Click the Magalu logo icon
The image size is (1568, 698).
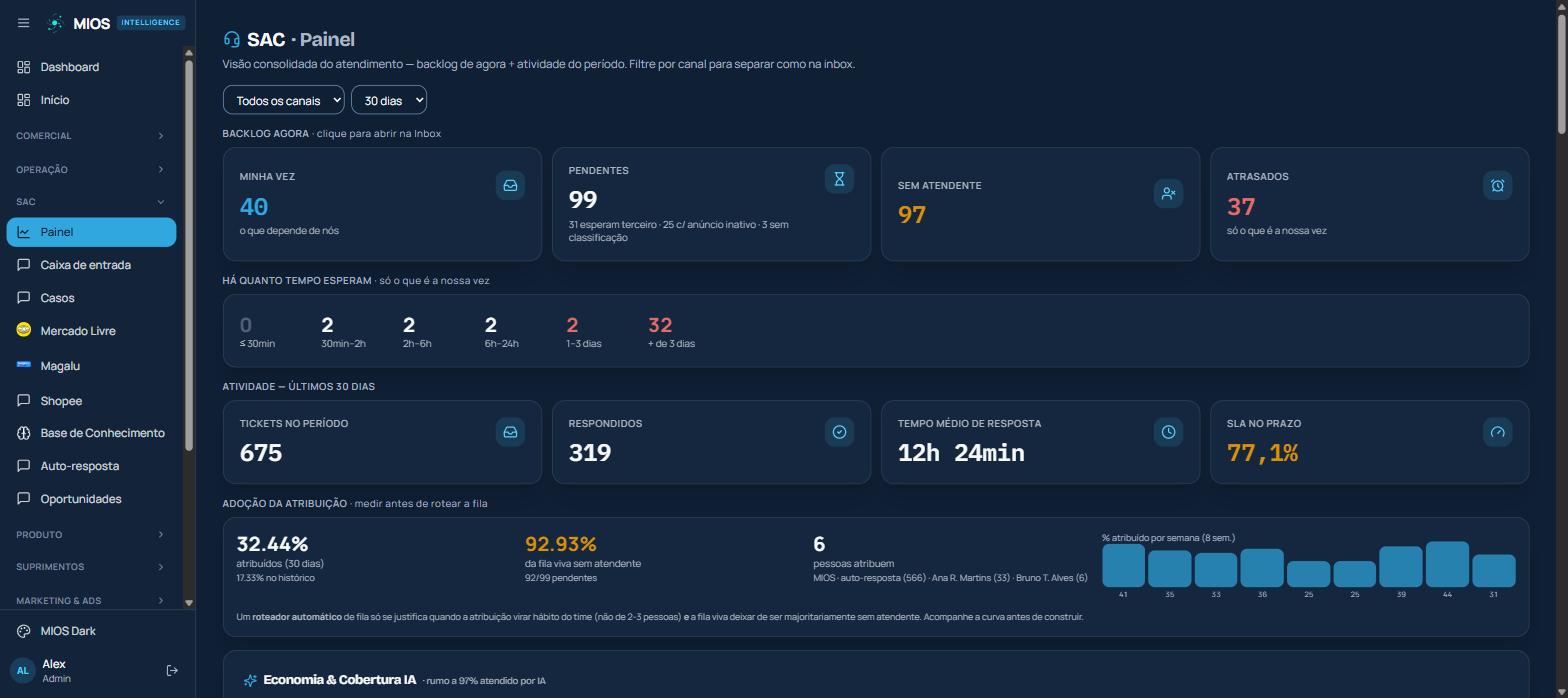(24, 365)
